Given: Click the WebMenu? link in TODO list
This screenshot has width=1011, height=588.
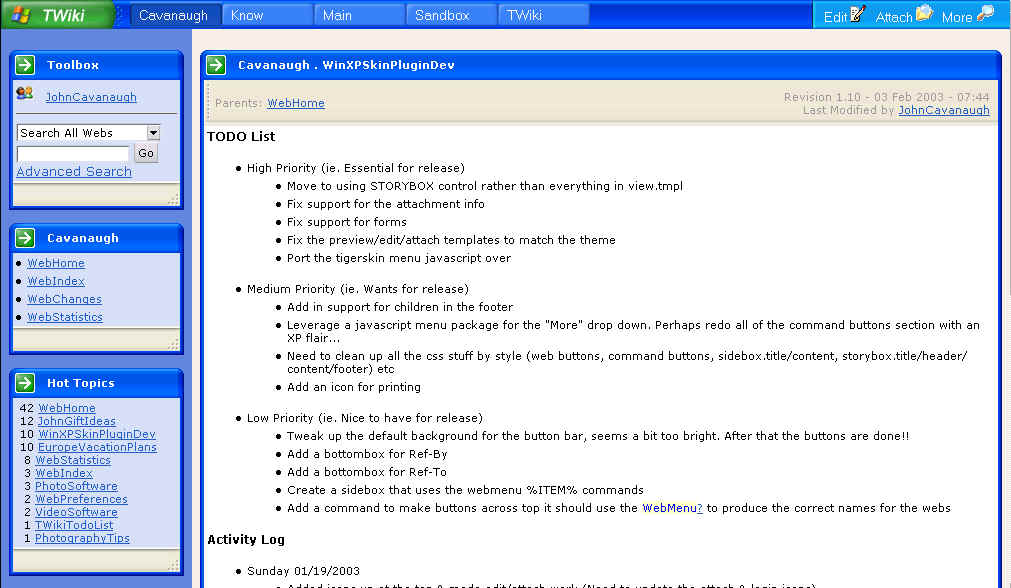Looking at the screenshot, I should click(672, 508).
